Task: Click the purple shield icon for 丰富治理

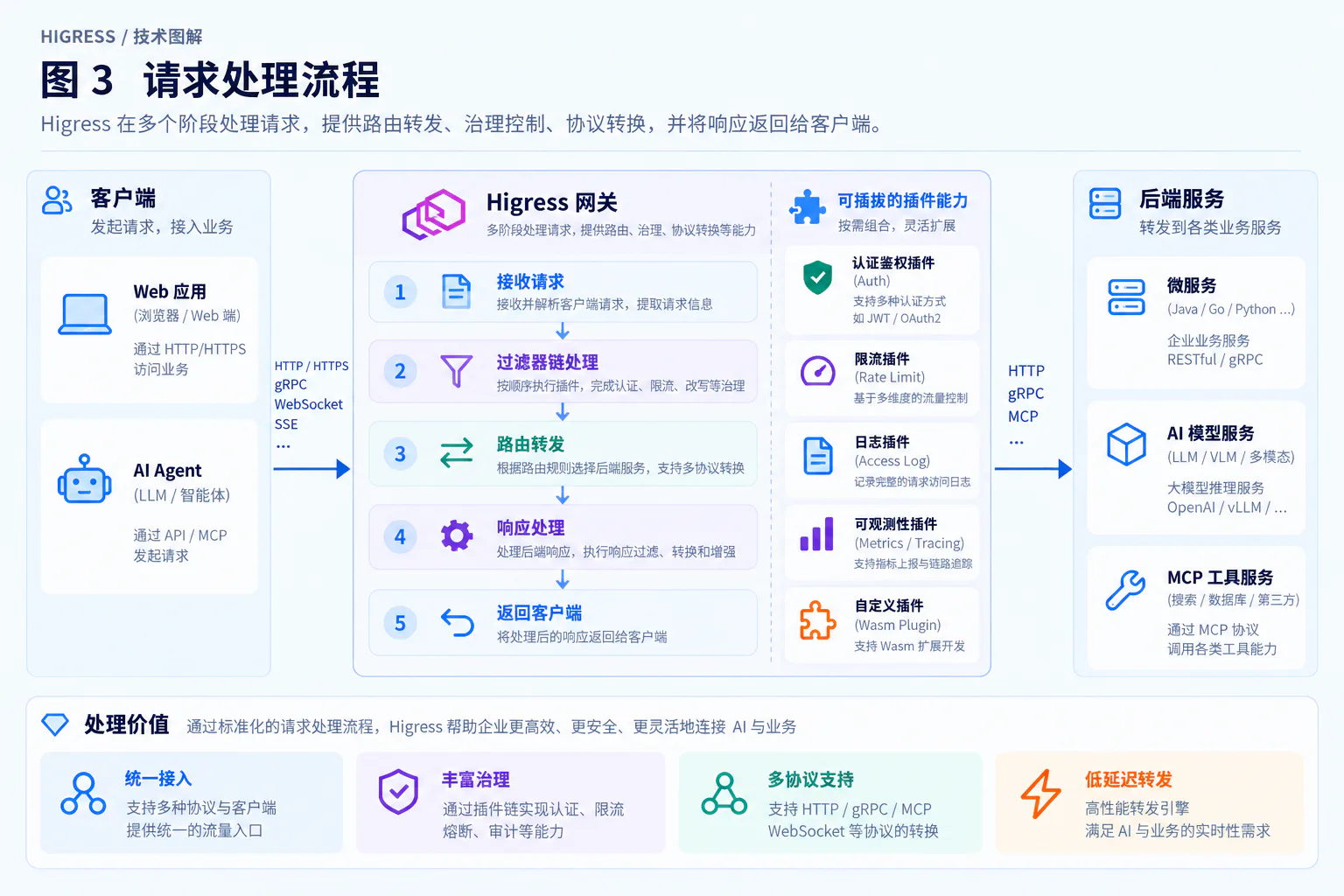Action: click(398, 792)
